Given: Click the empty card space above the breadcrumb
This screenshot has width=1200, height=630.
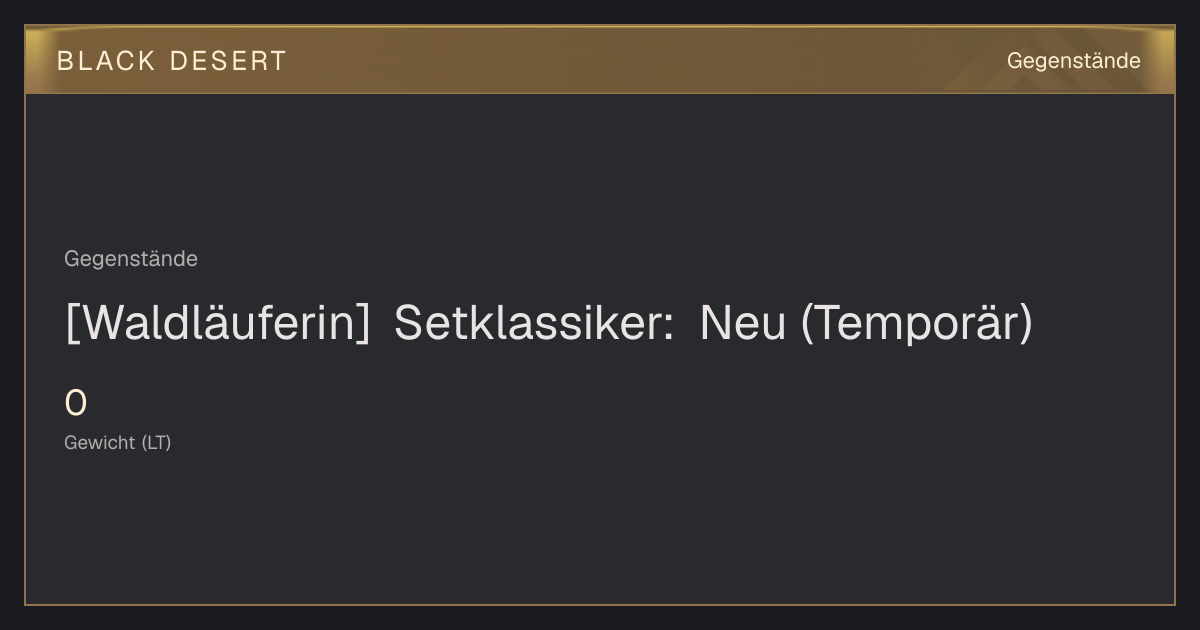Looking at the screenshot, I should [600, 170].
